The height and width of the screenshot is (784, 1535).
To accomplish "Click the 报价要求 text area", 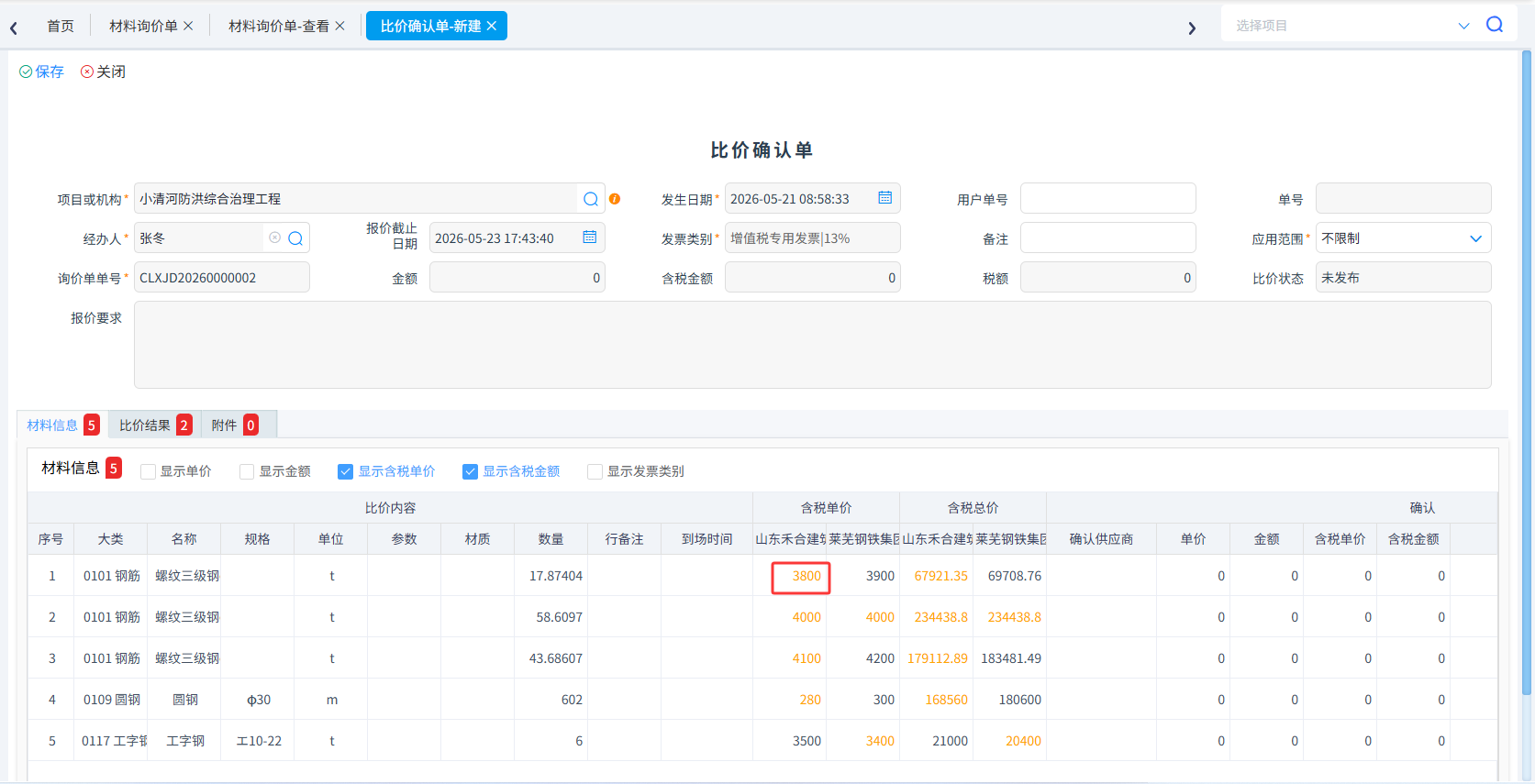I will [x=813, y=345].
